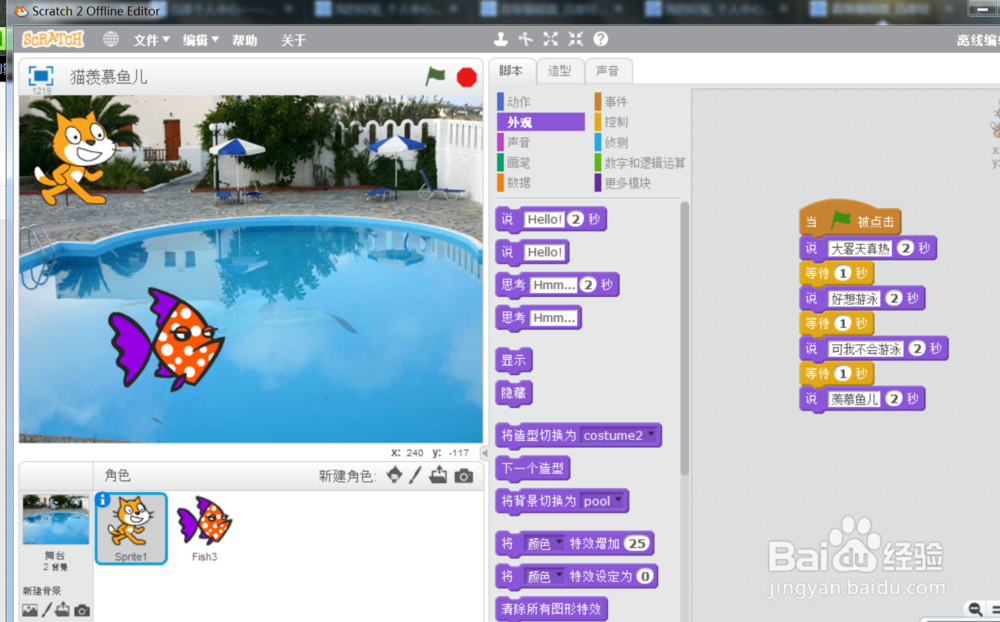Open 颜色 dropdown in 特效设定为 block
The image size is (1000, 622).
tap(545, 577)
